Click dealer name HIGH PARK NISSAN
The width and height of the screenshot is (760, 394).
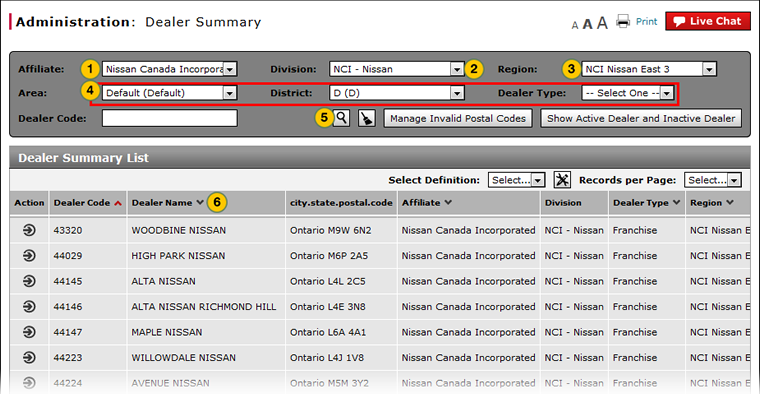click(178, 255)
